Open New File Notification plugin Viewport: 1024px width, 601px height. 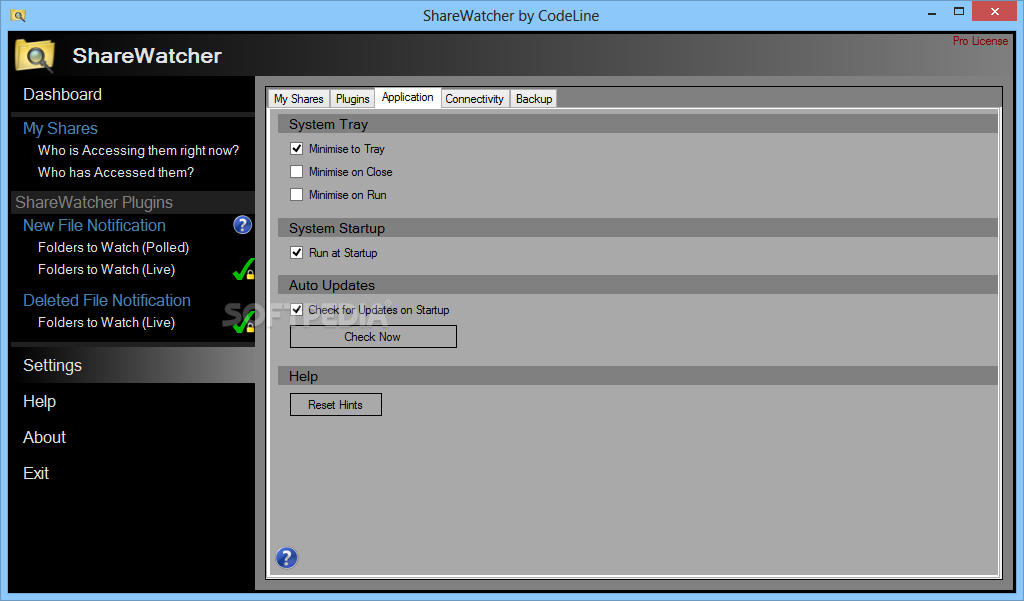tap(94, 225)
